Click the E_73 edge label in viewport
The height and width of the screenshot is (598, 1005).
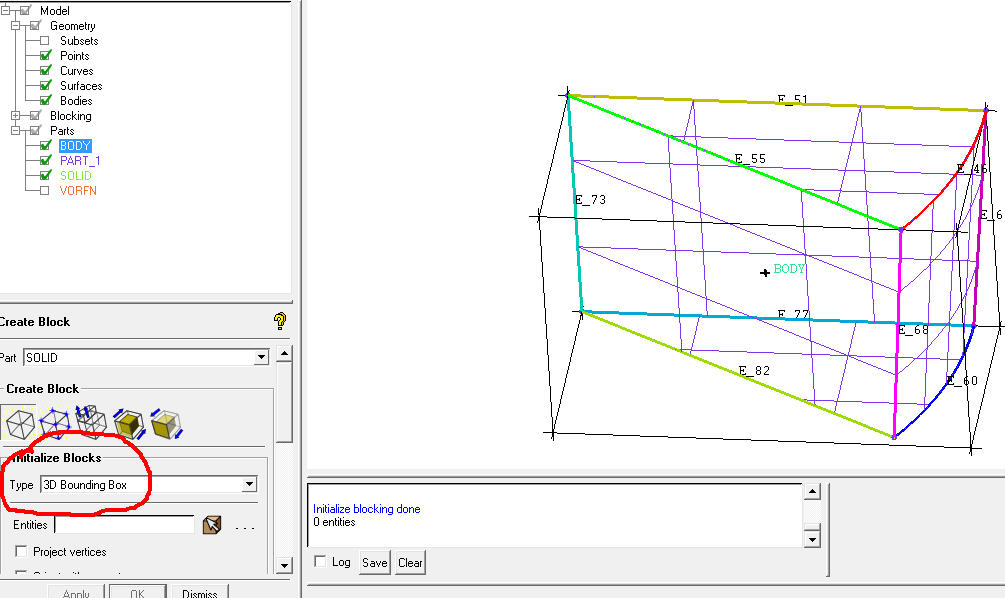590,199
